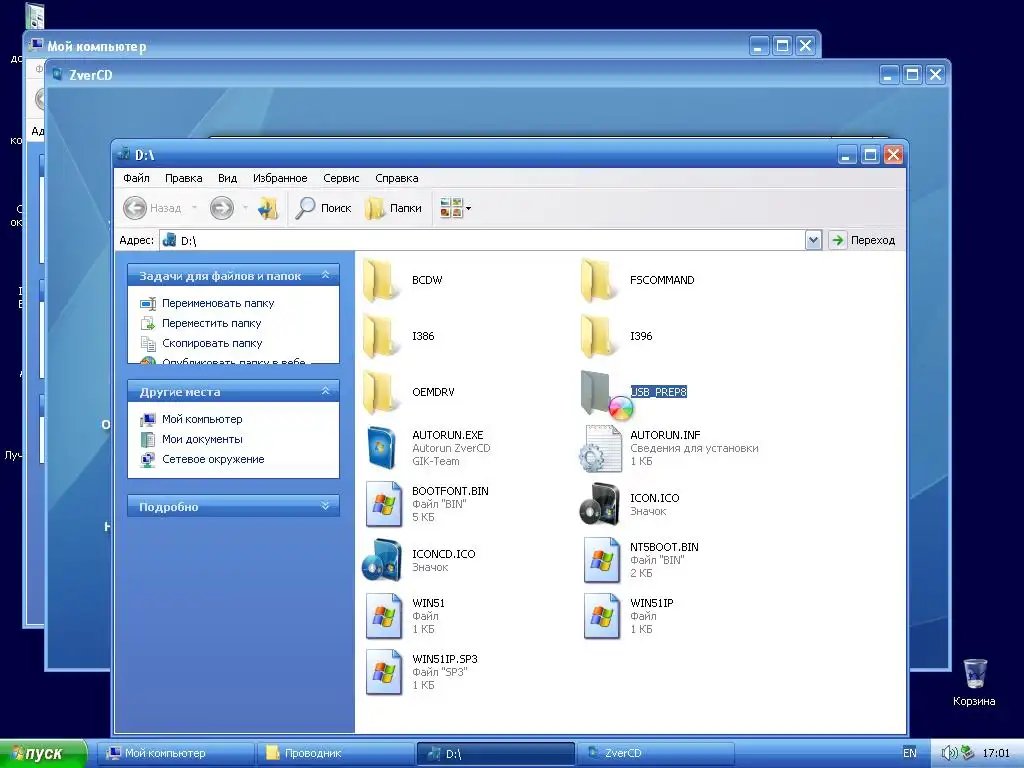1024x768 pixels.
Task: Click the address field showing D:\
Action: click(482, 240)
